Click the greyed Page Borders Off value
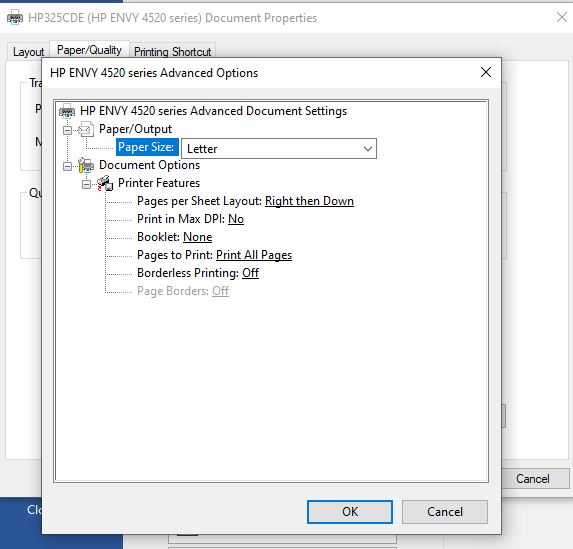573x549 pixels. 220,291
